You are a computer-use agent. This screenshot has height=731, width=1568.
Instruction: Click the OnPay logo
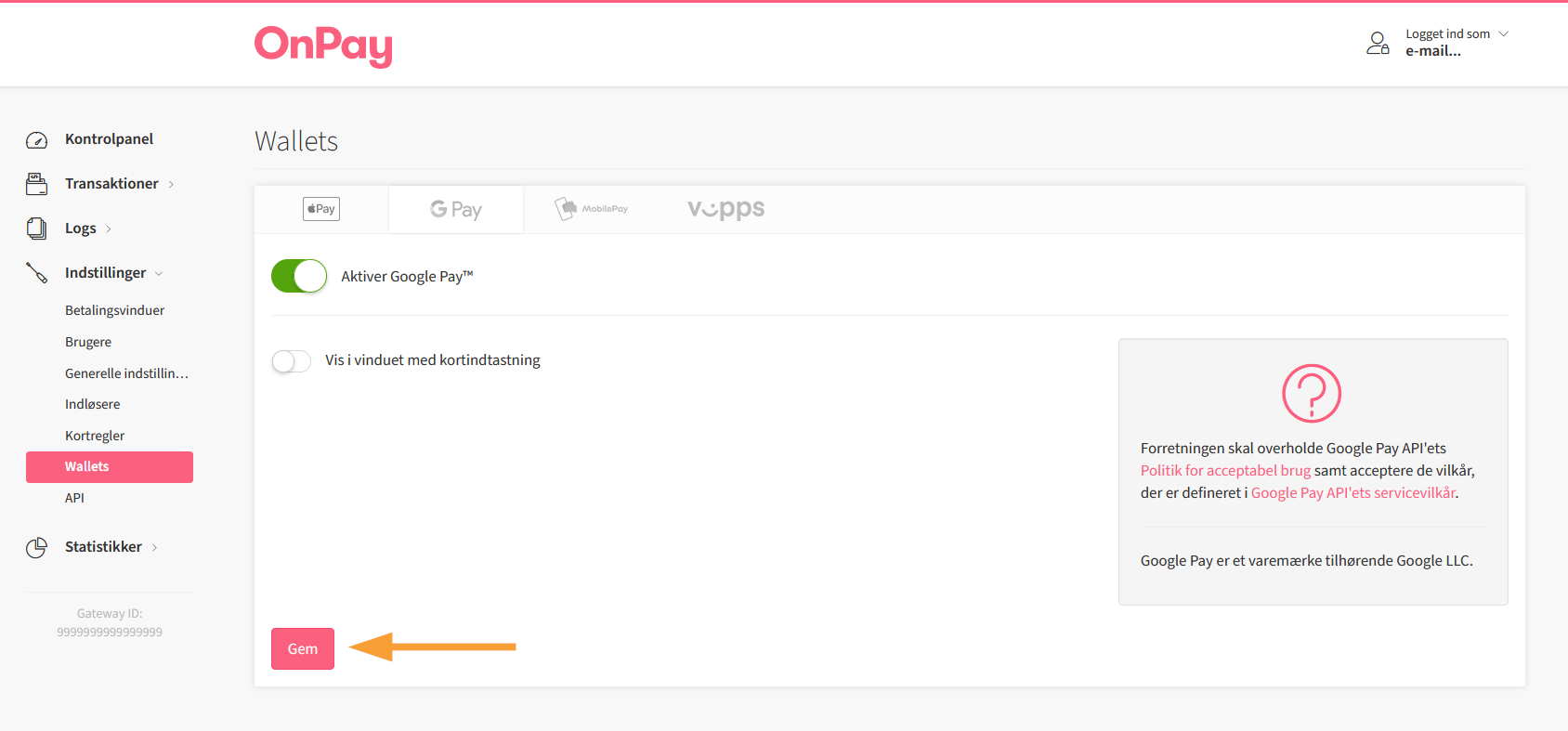pyautogui.click(x=323, y=46)
